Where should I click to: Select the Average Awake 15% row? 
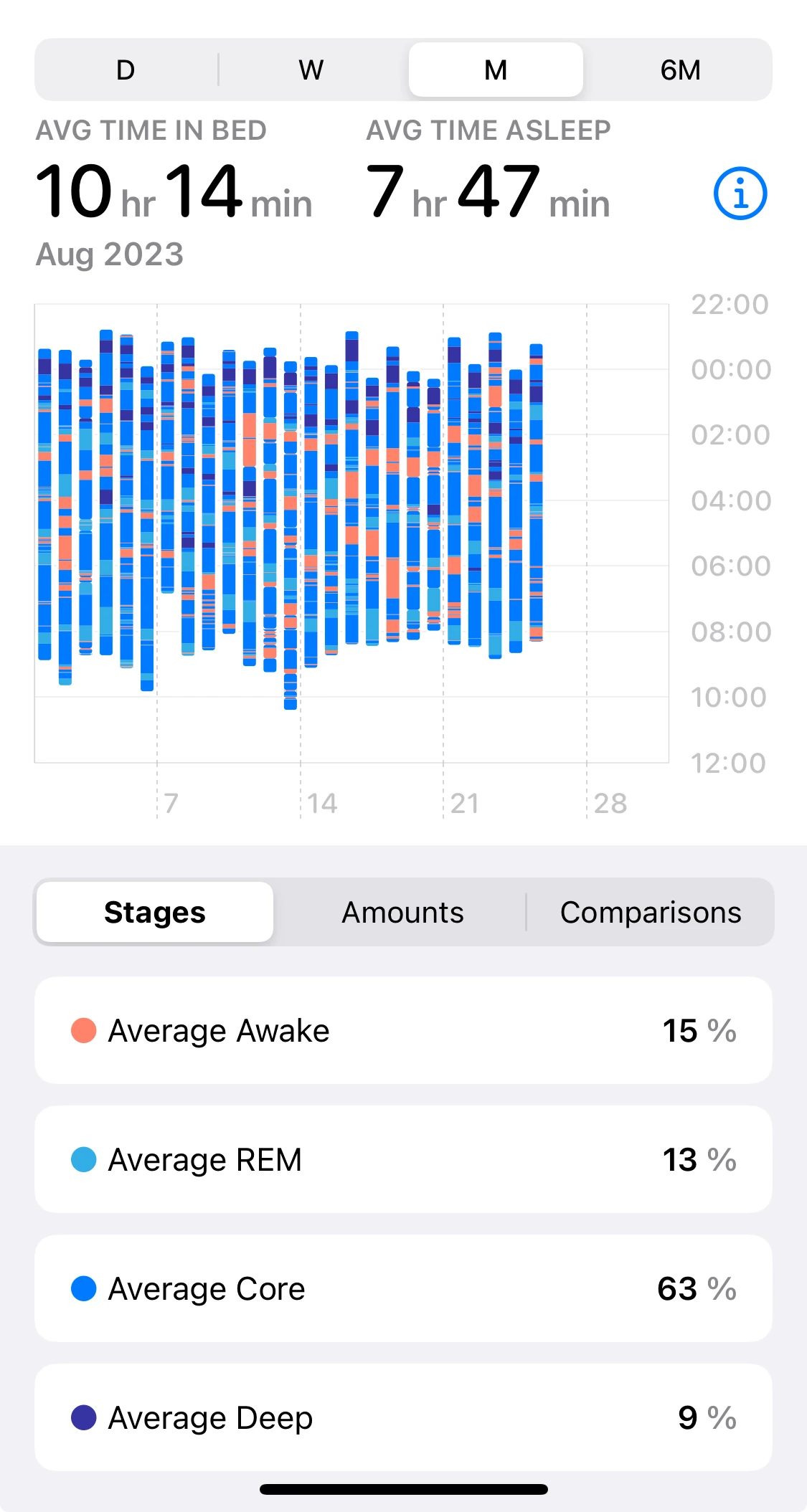coord(403,1030)
